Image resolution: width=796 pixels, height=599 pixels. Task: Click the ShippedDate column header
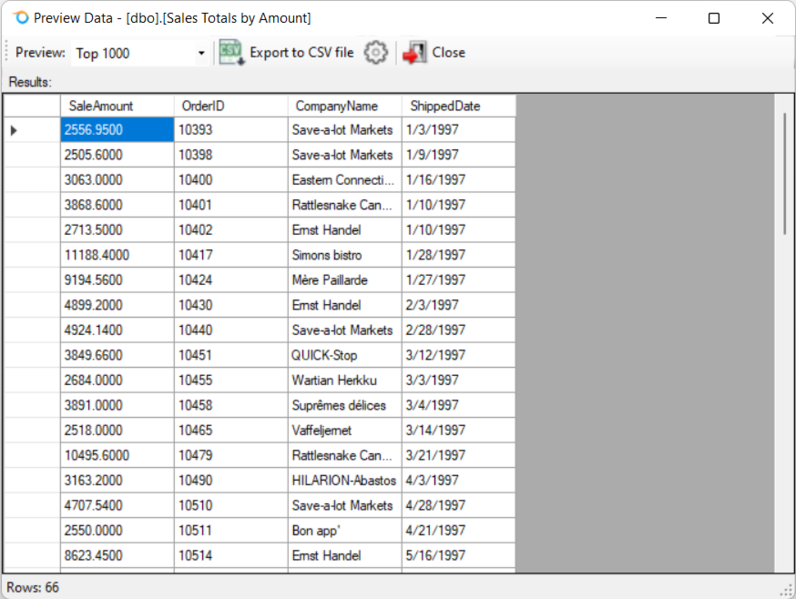[458, 106]
